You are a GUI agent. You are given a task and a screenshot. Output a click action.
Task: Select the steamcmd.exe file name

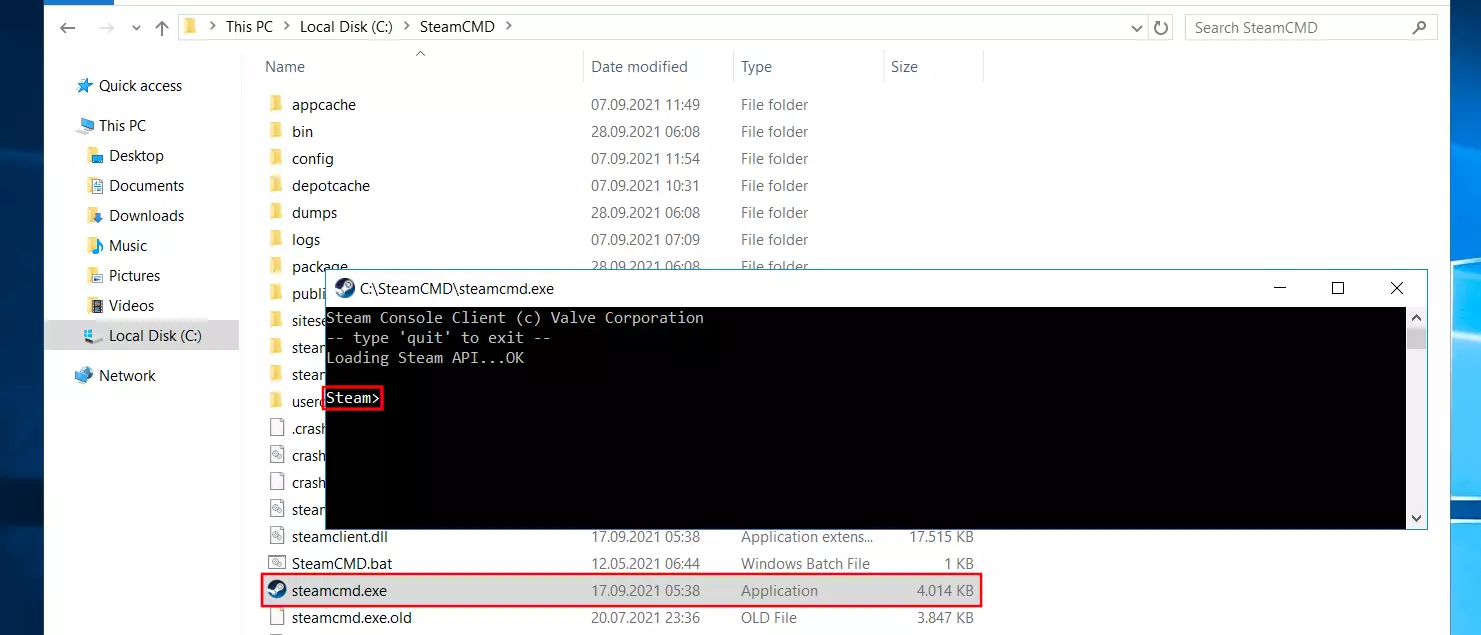pyautogui.click(x=339, y=591)
